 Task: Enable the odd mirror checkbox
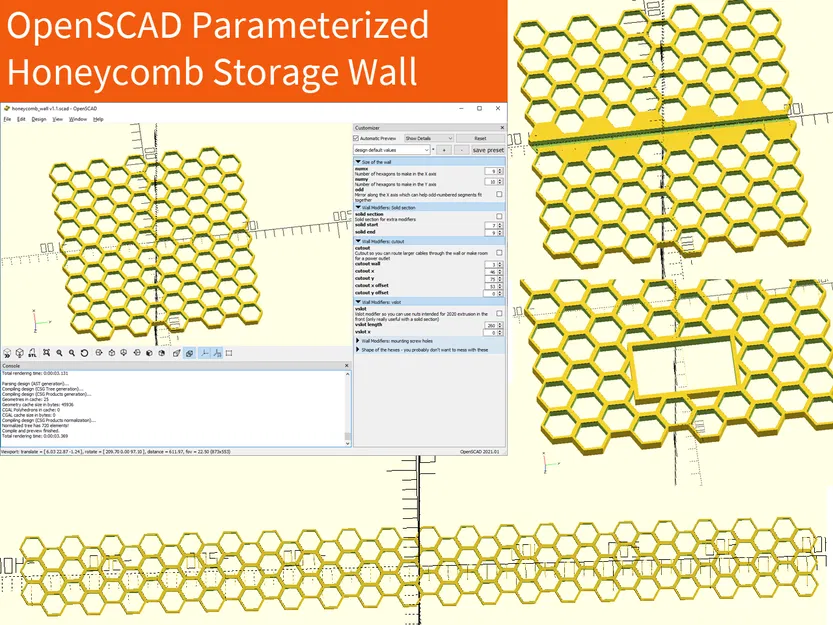498,193
